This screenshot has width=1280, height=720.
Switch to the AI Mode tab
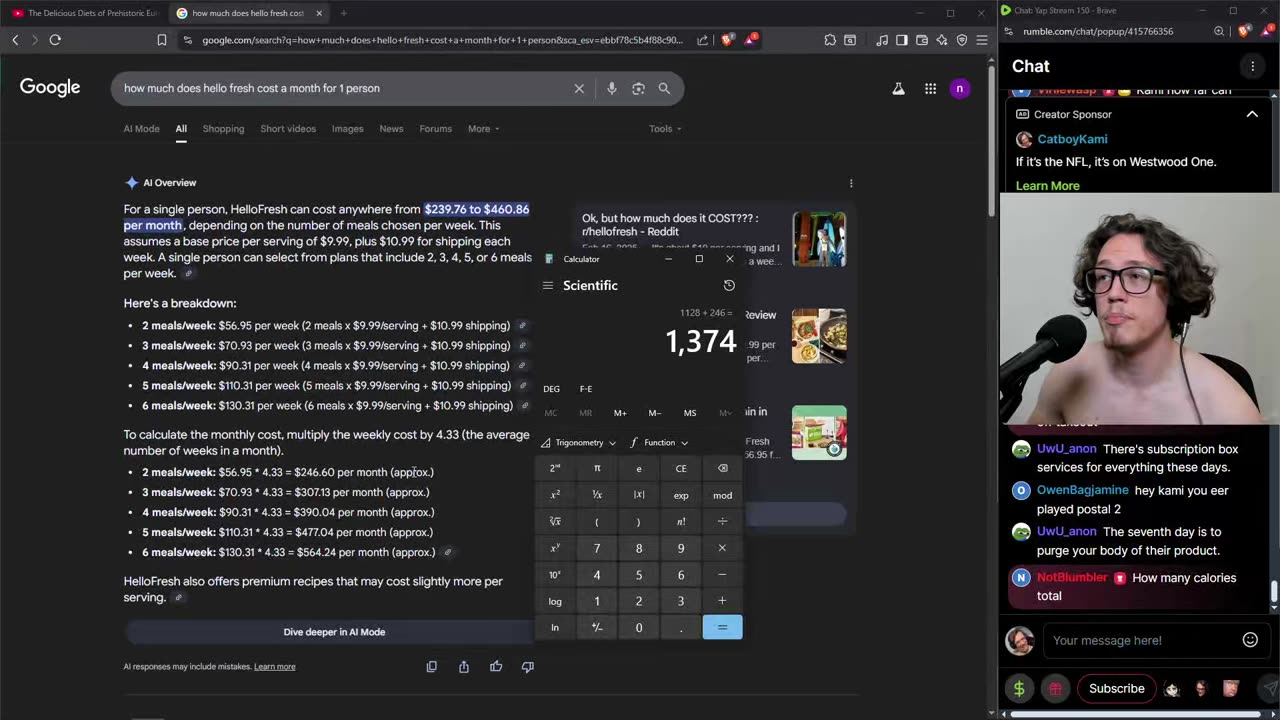pyautogui.click(x=141, y=128)
